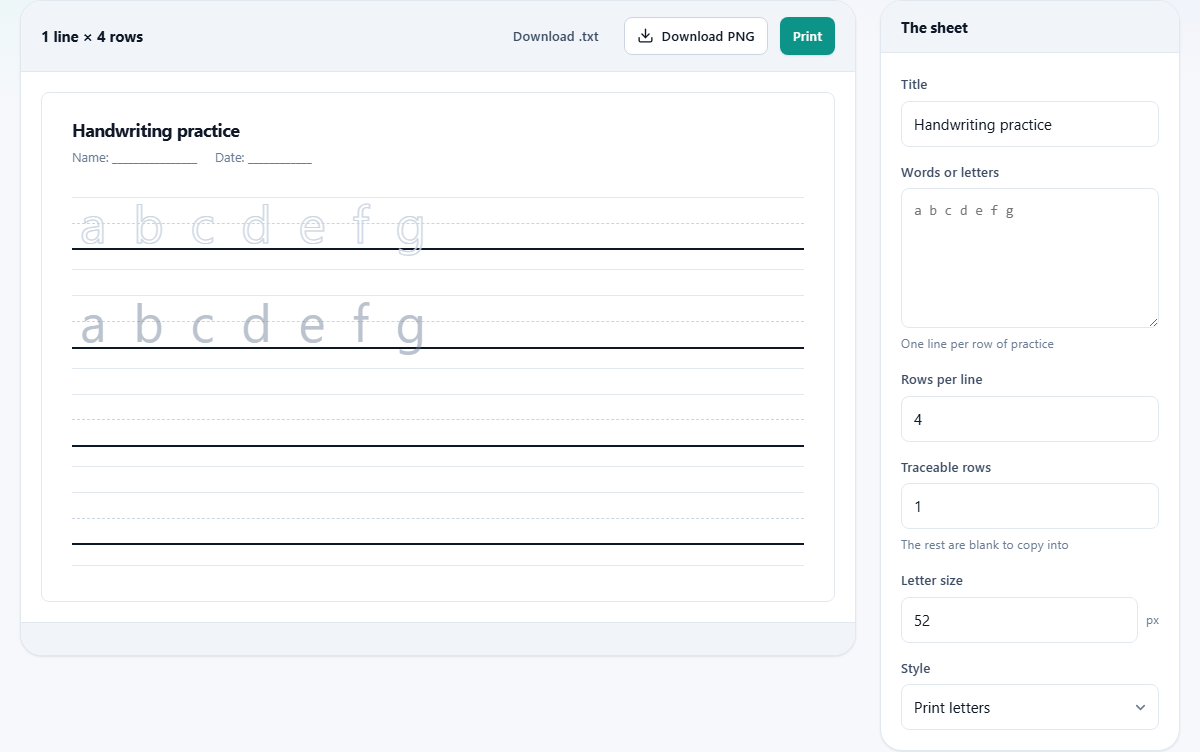The width and height of the screenshot is (1200, 752).
Task: Click the download arrow icon in PNG button
Action: click(x=646, y=36)
